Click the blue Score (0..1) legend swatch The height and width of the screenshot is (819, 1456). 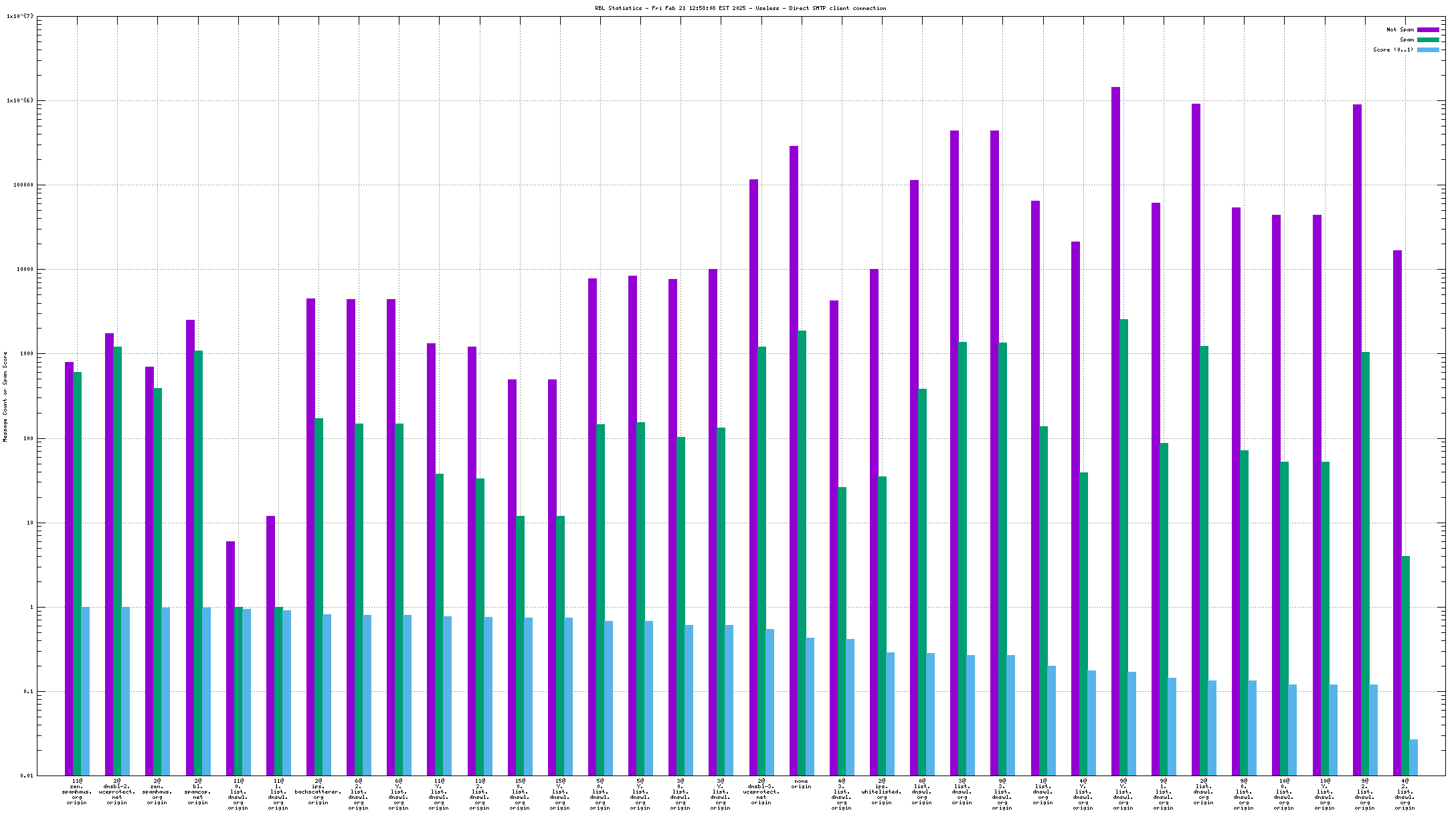pos(1428,50)
